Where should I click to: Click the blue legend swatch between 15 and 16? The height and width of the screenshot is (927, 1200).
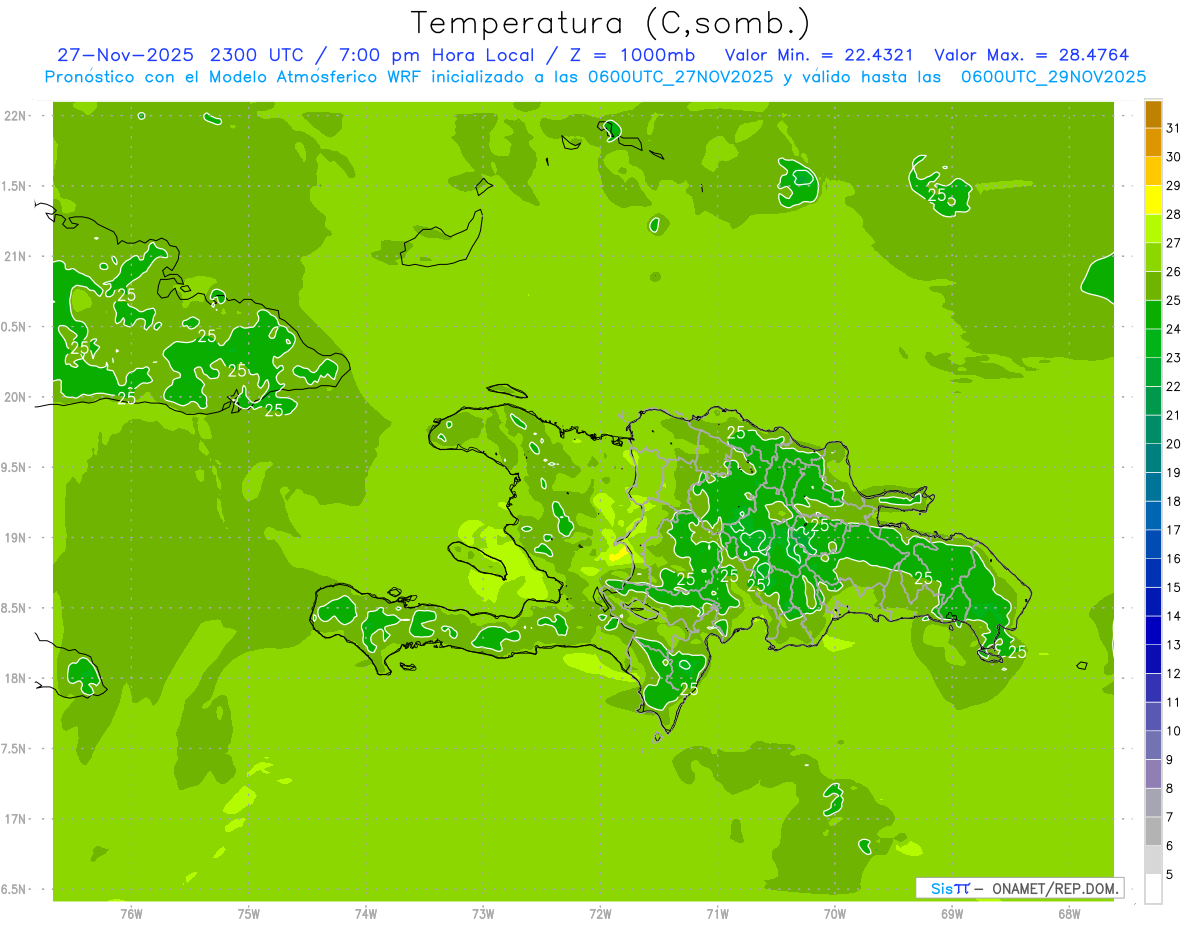coord(1153,574)
